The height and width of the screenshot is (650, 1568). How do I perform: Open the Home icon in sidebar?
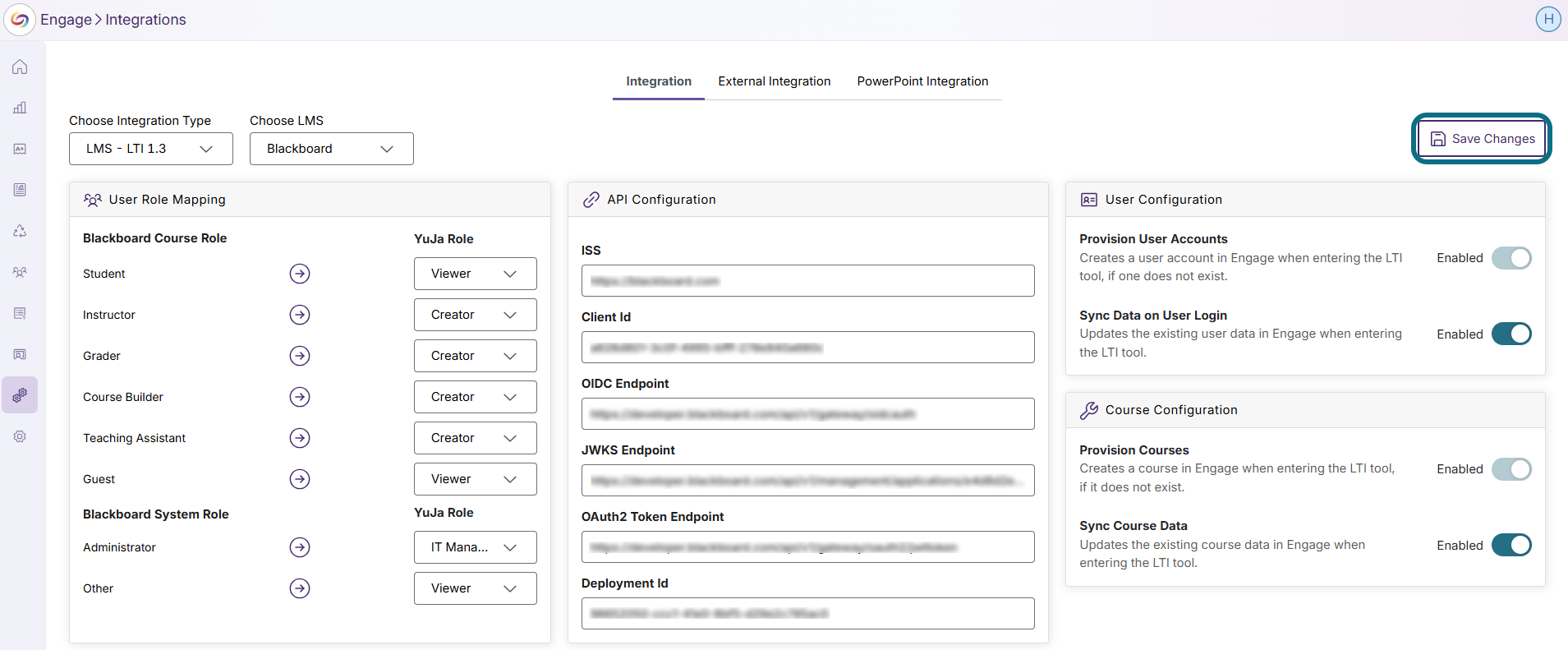coord(20,67)
